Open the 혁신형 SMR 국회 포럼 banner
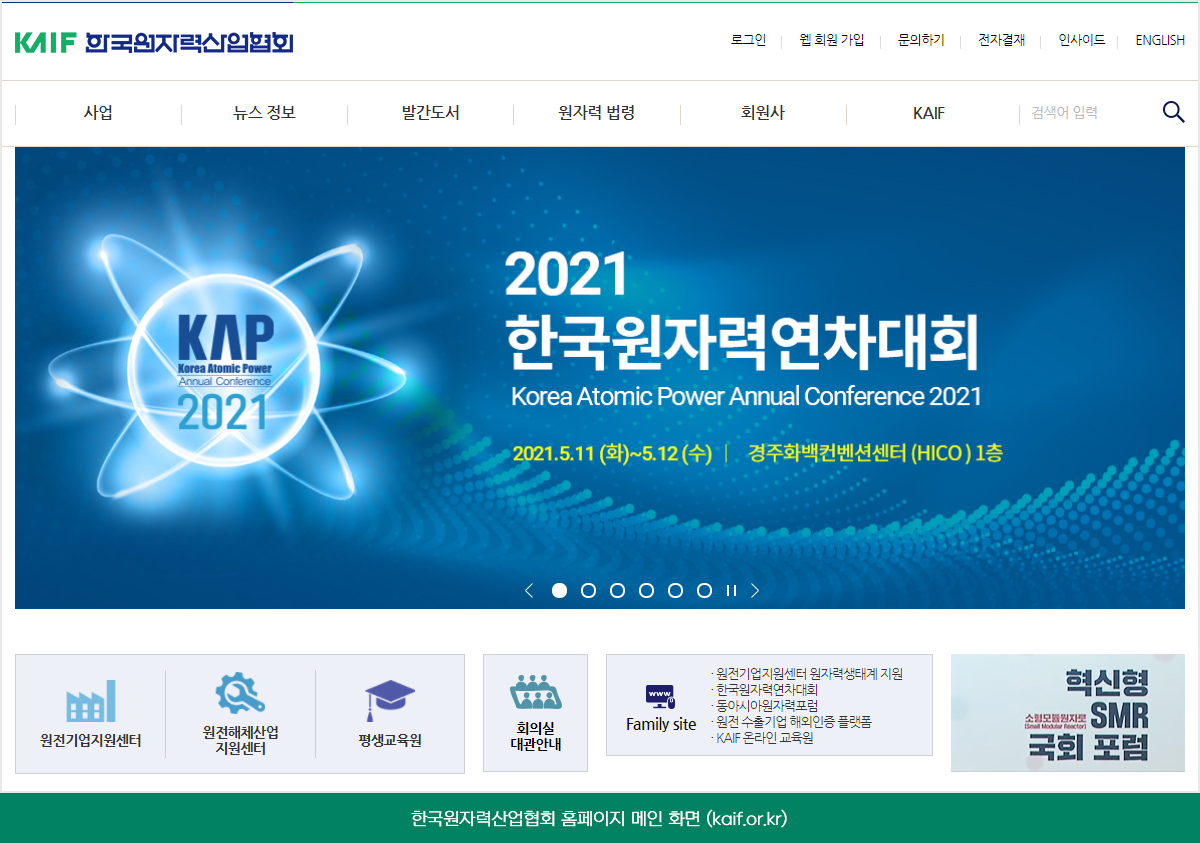This screenshot has height=843, width=1200. (x=1068, y=713)
